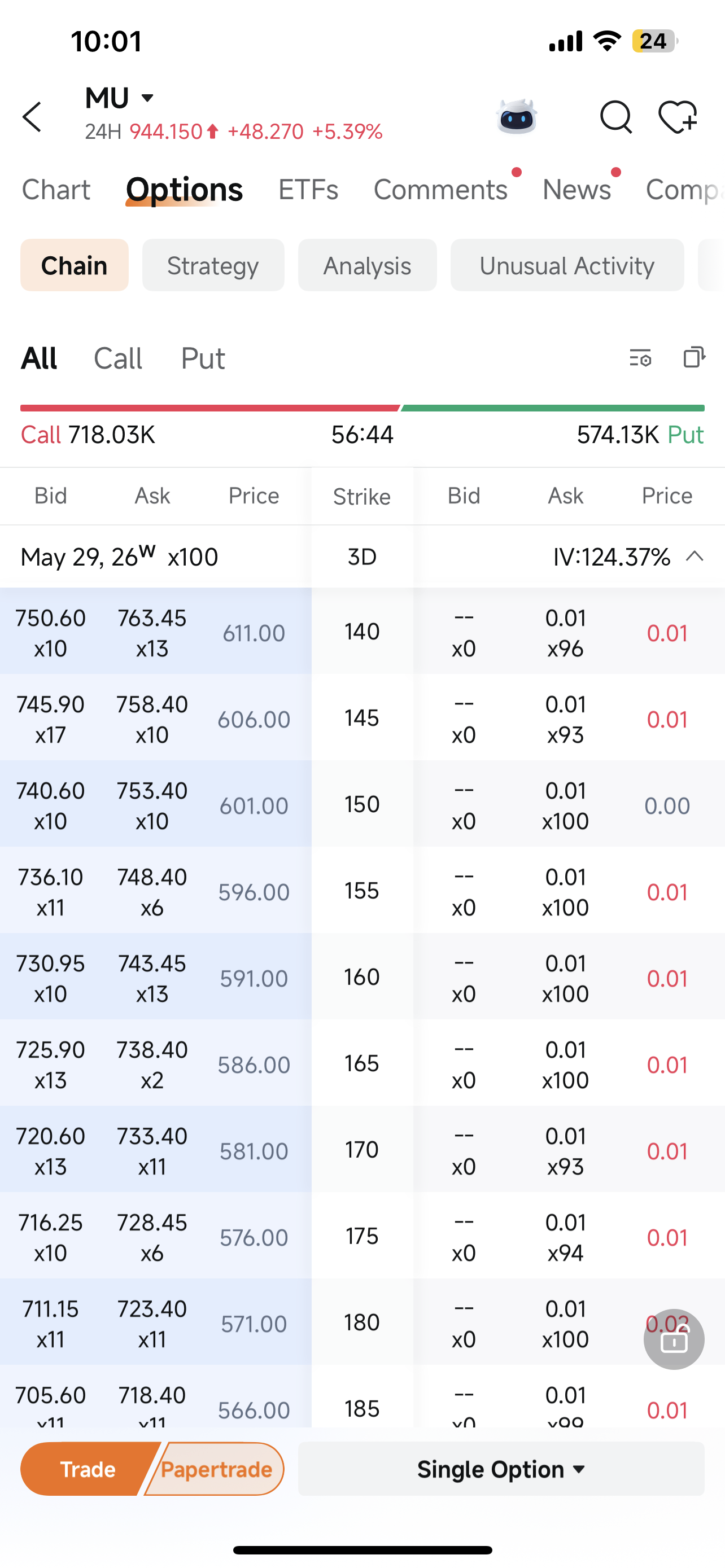Open the MU ticker dropdown arrow
The height and width of the screenshot is (1568, 725).
click(147, 98)
